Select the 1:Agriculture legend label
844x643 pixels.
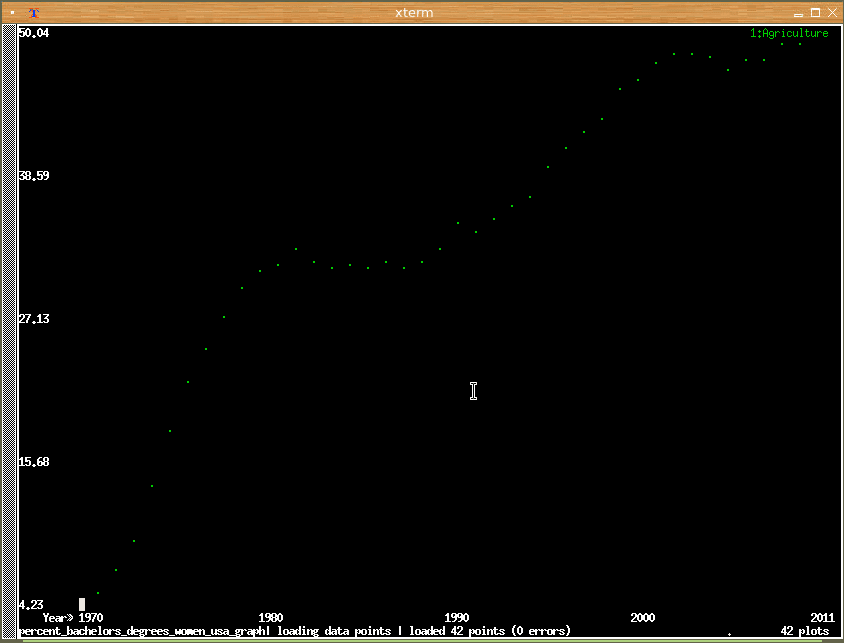tap(789, 33)
